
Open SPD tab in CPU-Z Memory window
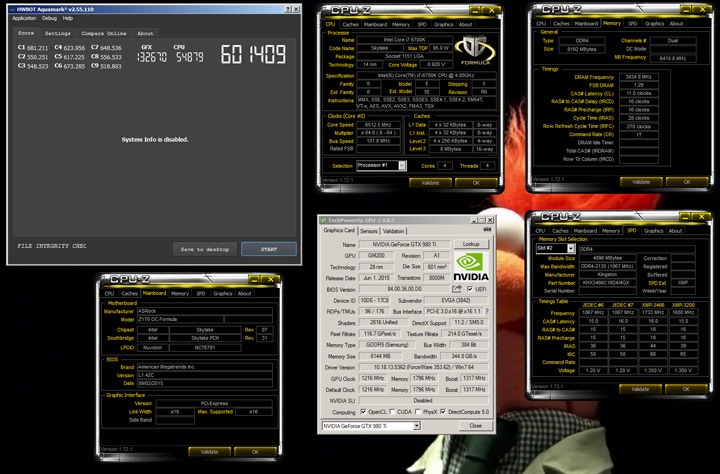tap(633, 23)
